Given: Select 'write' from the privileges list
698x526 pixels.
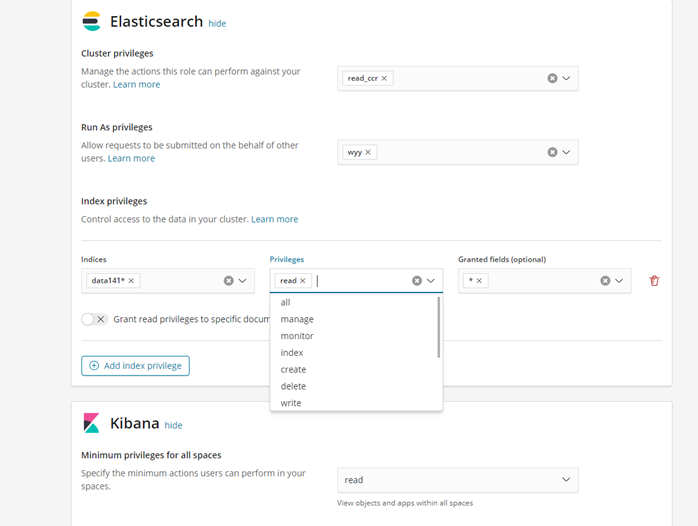Looking at the screenshot, I should point(356,403).
